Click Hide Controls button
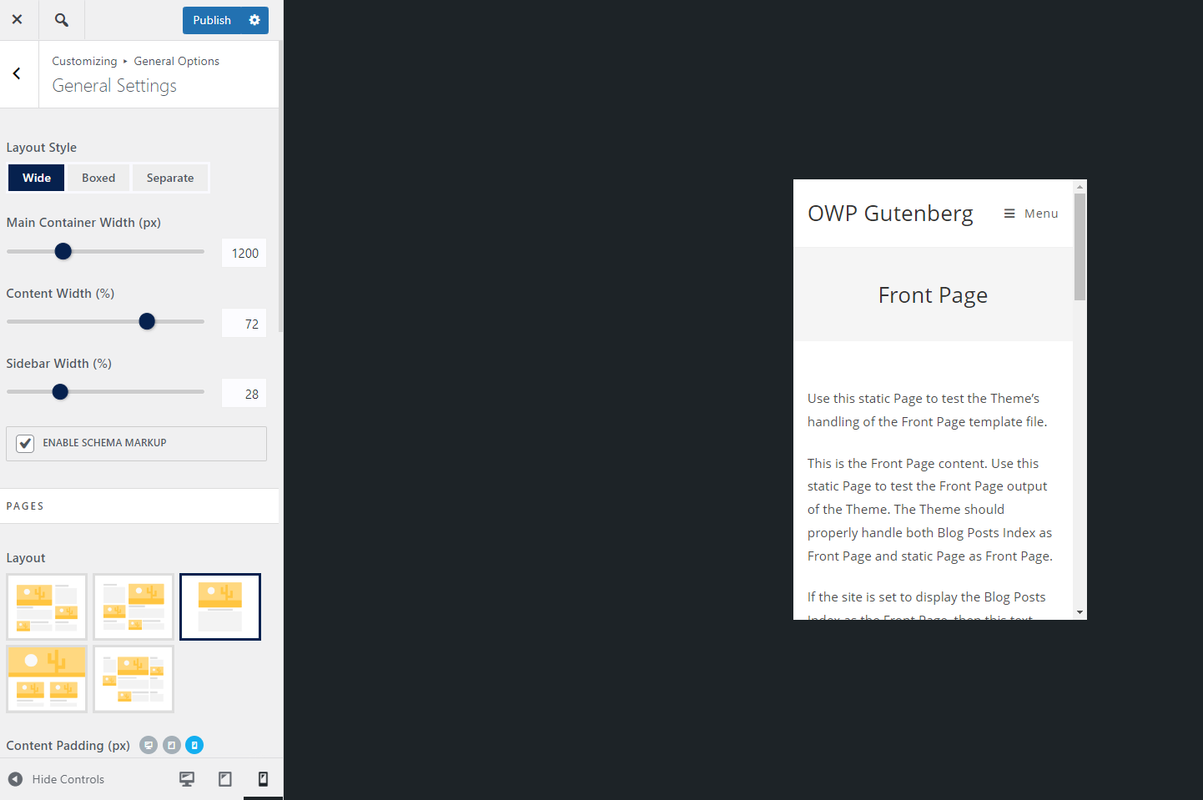Image resolution: width=1203 pixels, height=800 pixels. point(56,779)
